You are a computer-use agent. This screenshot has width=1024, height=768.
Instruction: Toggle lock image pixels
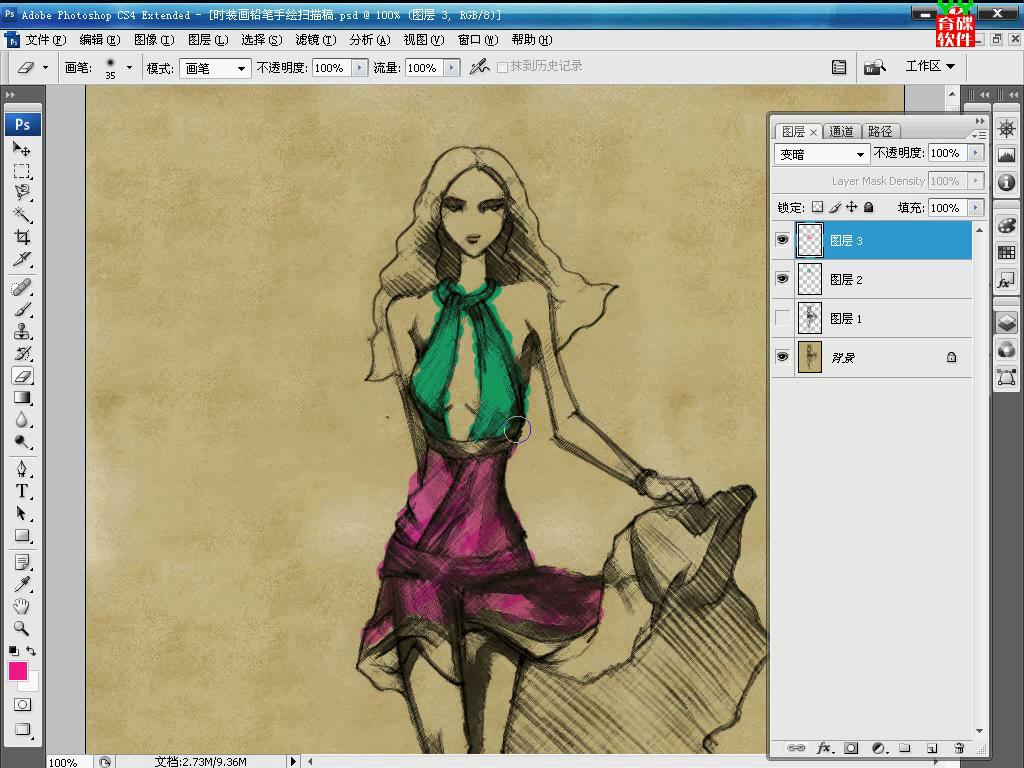[835, 207]
